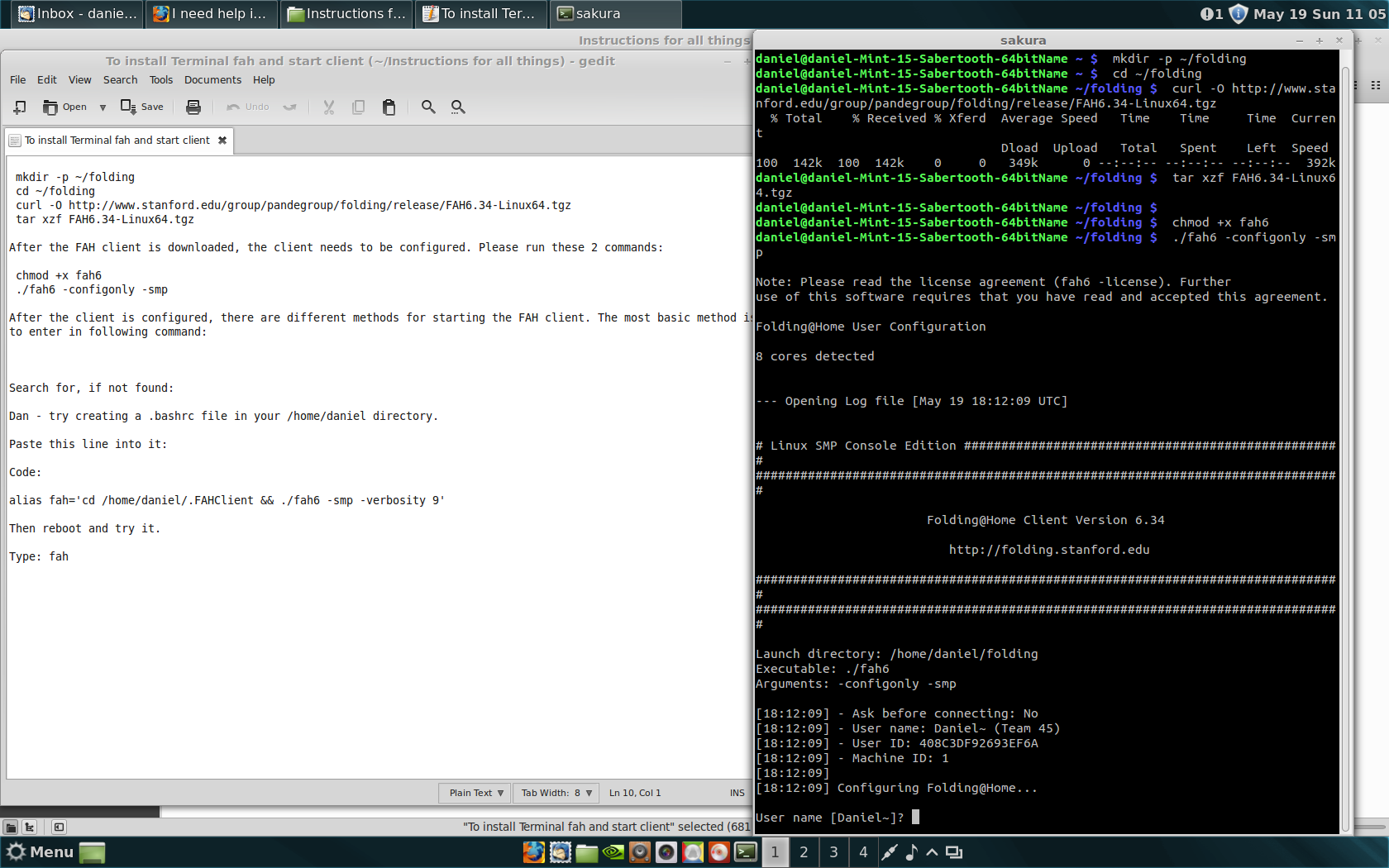Switch to sakura taskbar entry
1389x868 pixels.
[615, 14]
